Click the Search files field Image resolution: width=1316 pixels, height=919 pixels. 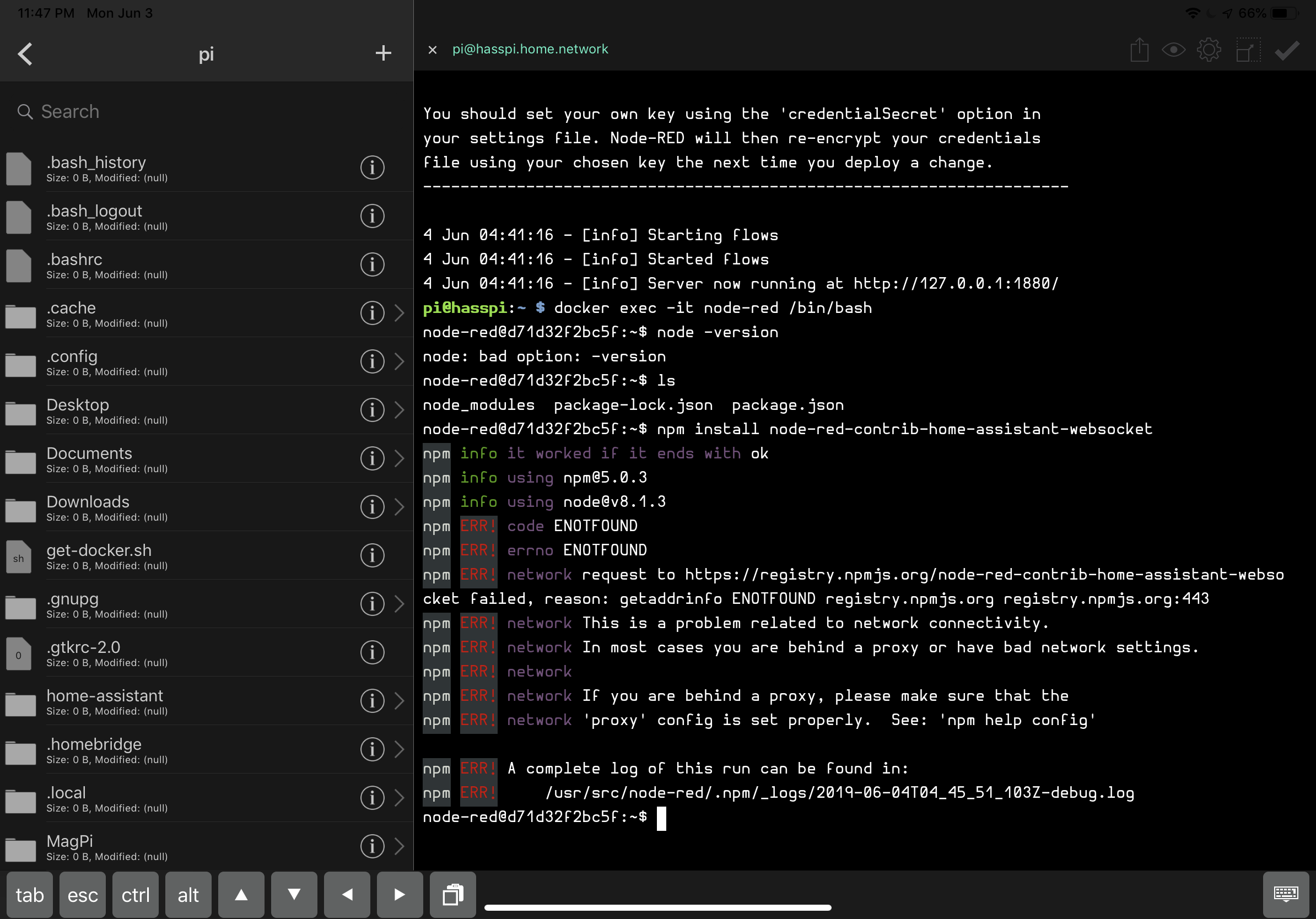tap(206, 112)
